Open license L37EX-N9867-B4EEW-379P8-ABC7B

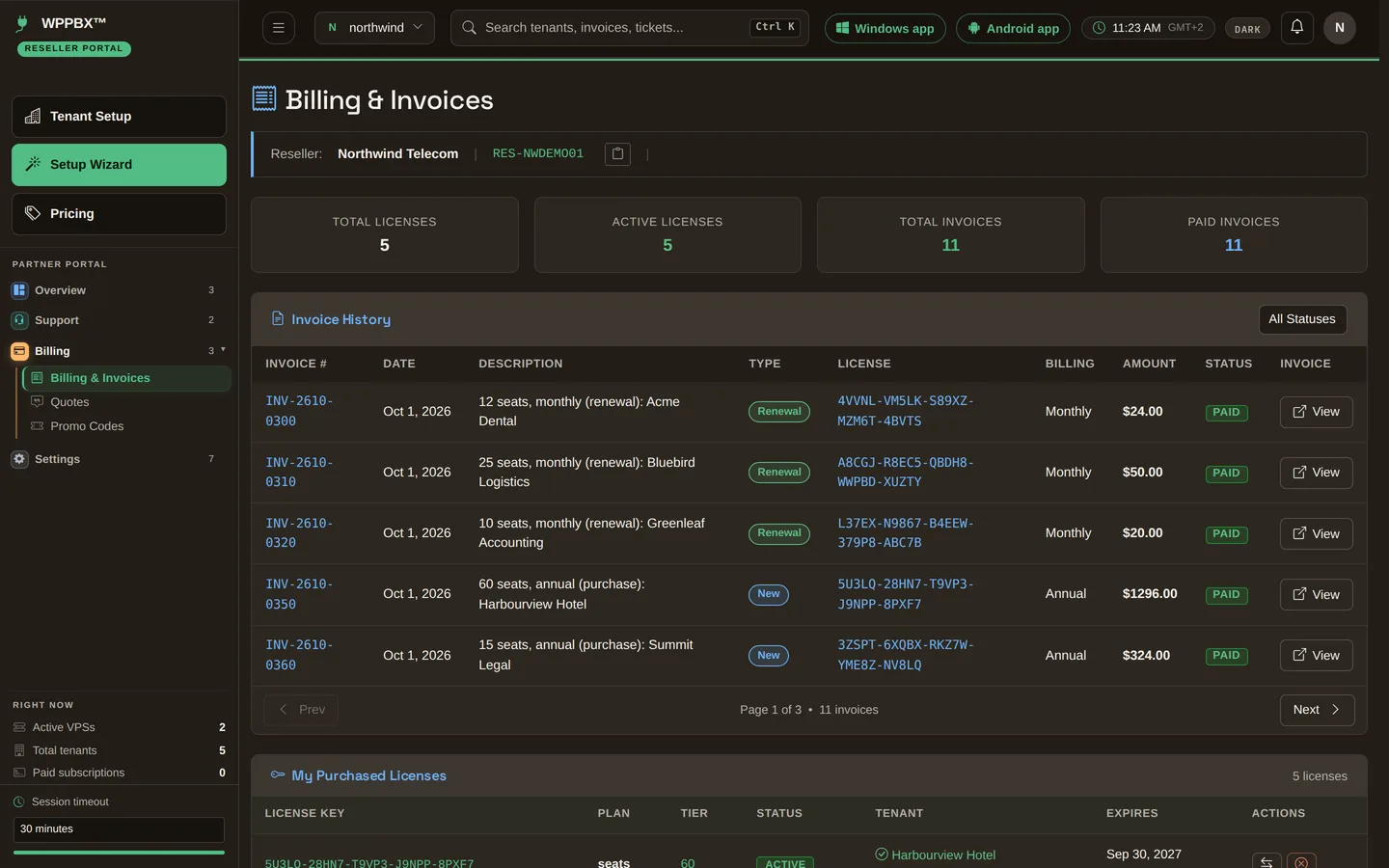906,532
